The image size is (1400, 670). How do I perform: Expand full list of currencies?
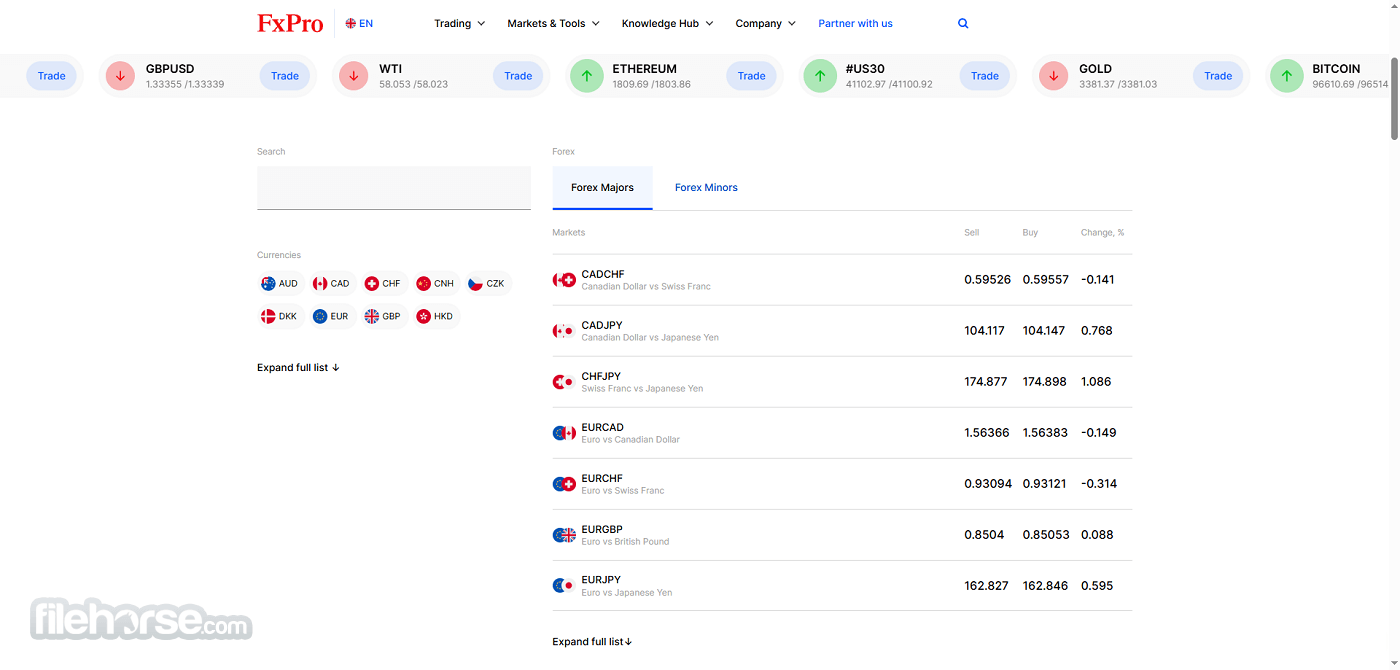click(298, 368)
